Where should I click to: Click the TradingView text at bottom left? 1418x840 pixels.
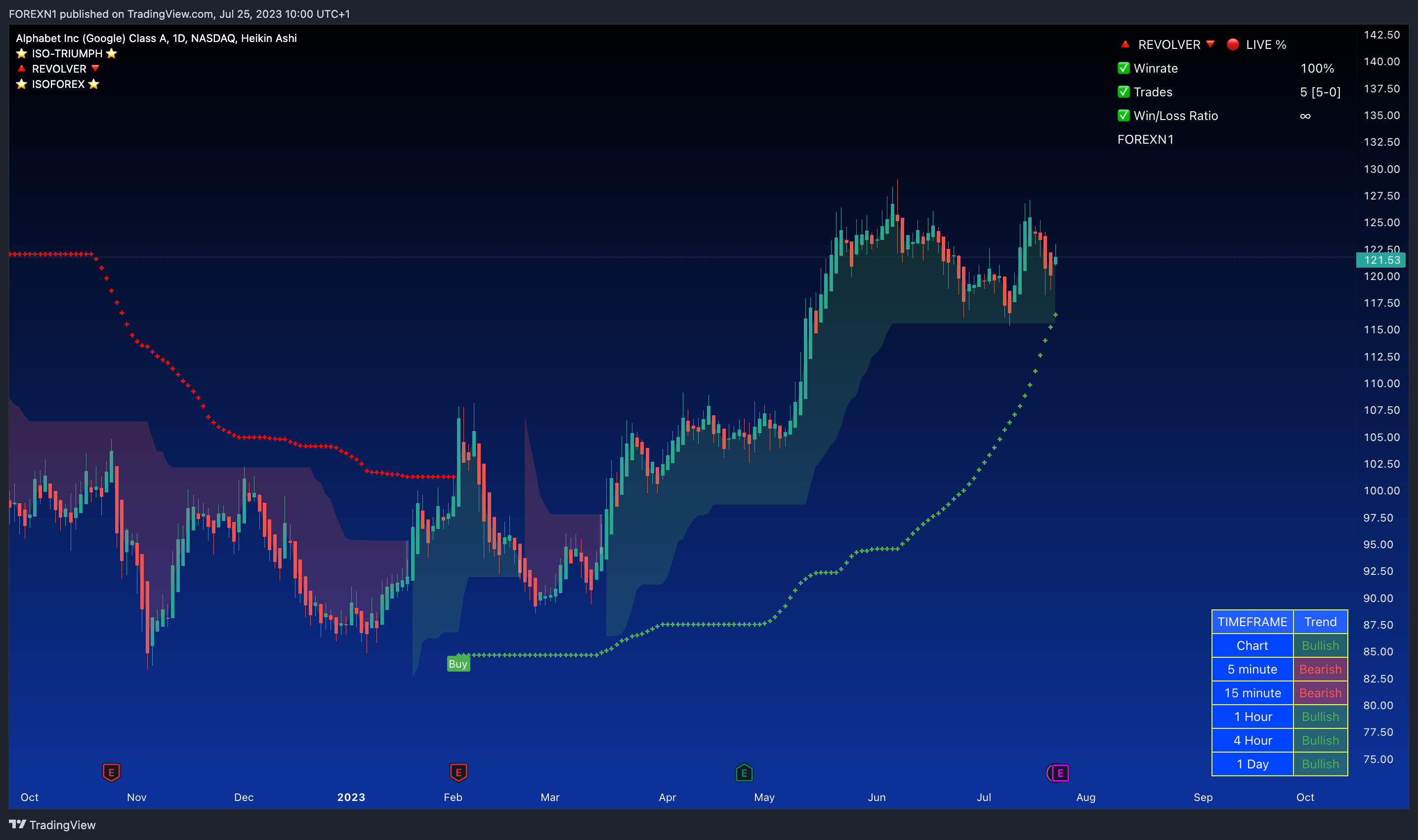point(62,825)
